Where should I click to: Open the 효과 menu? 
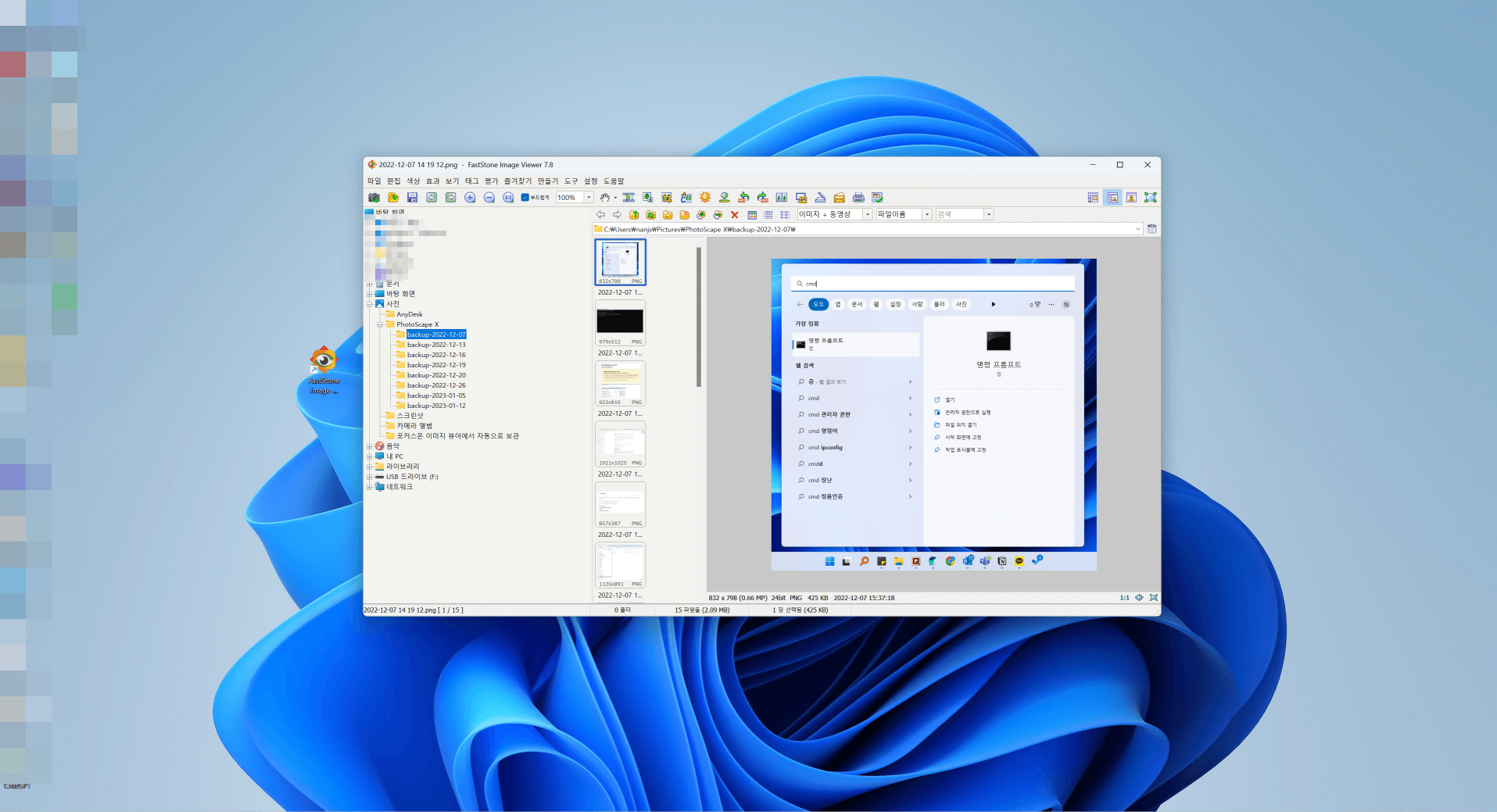(432, 181)
